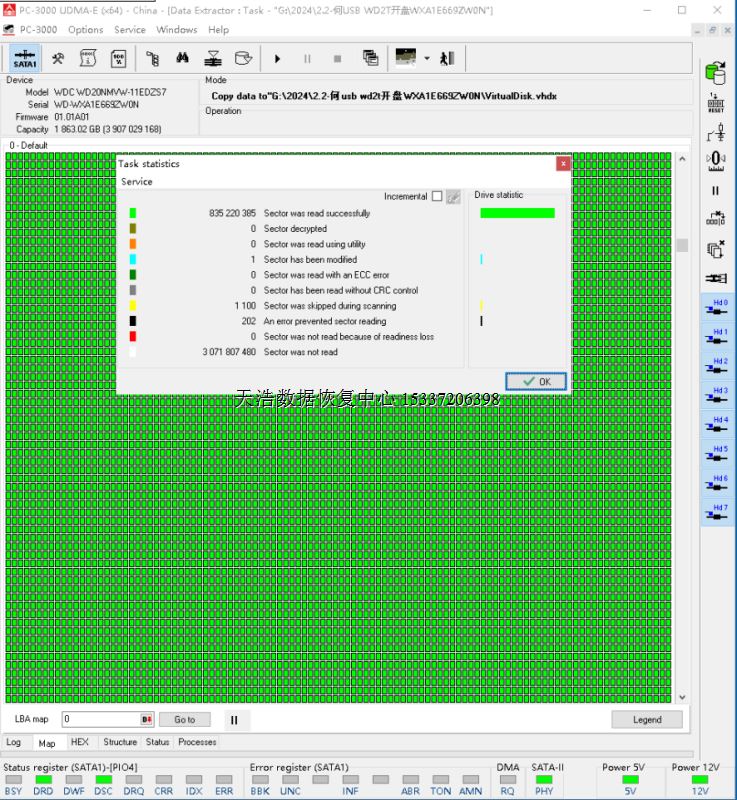
Task: Switch to the HEX tab
Action: [x=80, y=742]
